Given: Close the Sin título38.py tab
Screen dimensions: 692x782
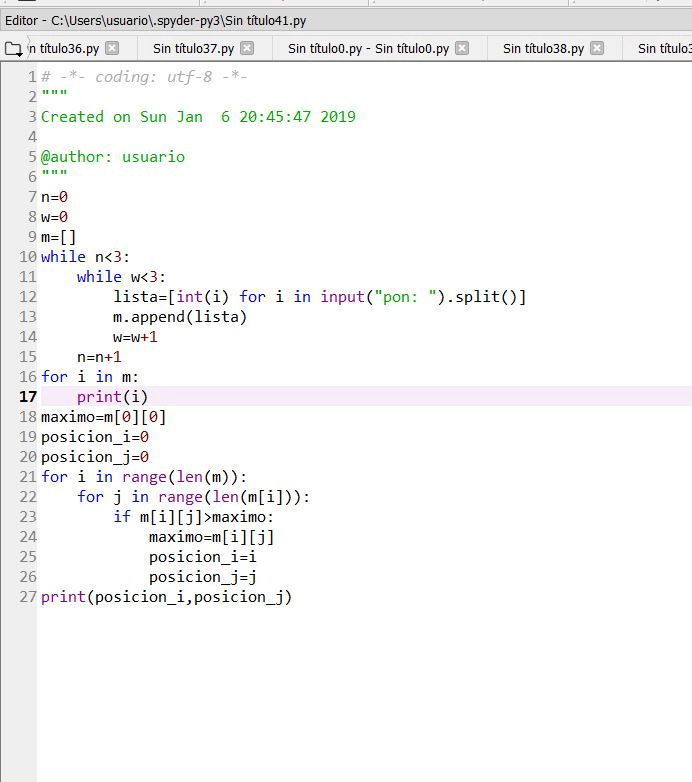Looking at the screenshot, I should [597, 48].
